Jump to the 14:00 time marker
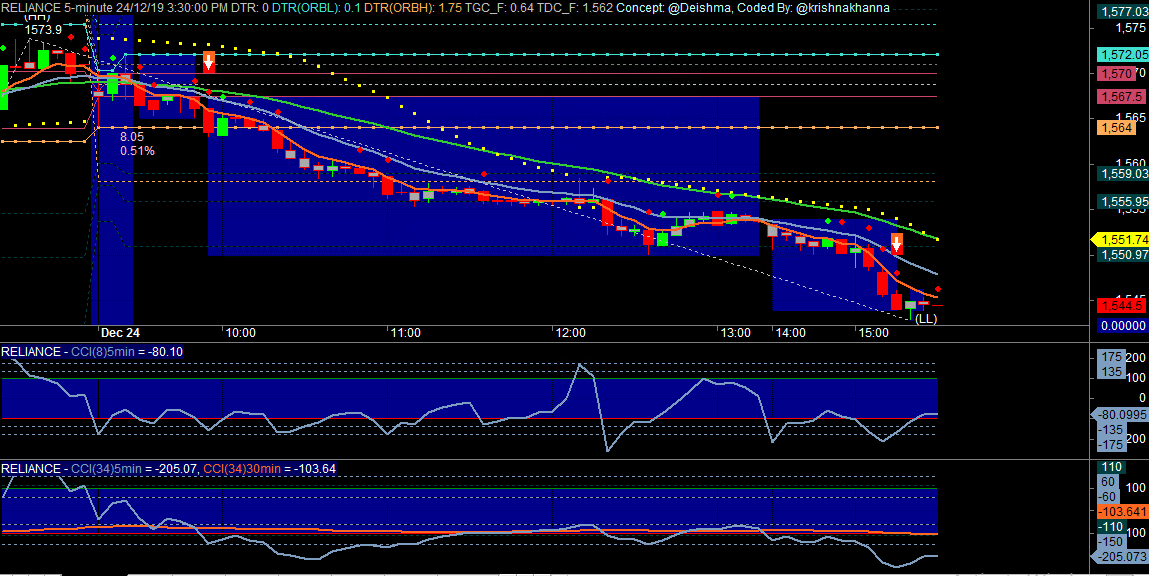Image resolution: width=1149 pixels, height=576 pixels. [791, 332]
